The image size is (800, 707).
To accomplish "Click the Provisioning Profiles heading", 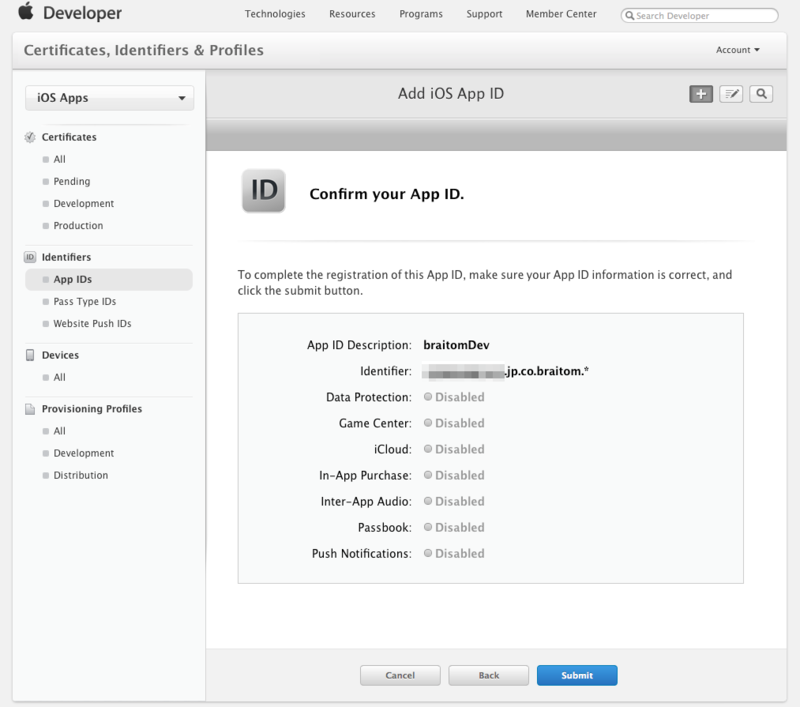I will (x=92, y=409).
